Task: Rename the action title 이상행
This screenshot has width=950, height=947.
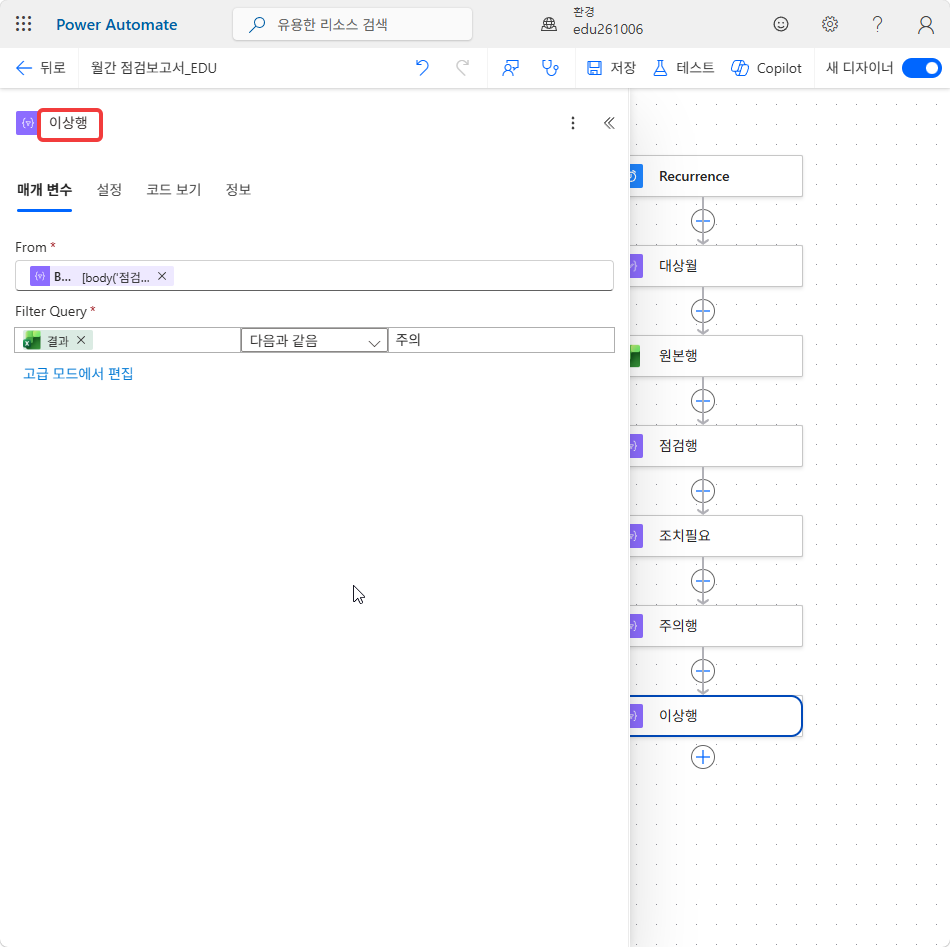Action: pyautogui.click(x=69, y=124)
